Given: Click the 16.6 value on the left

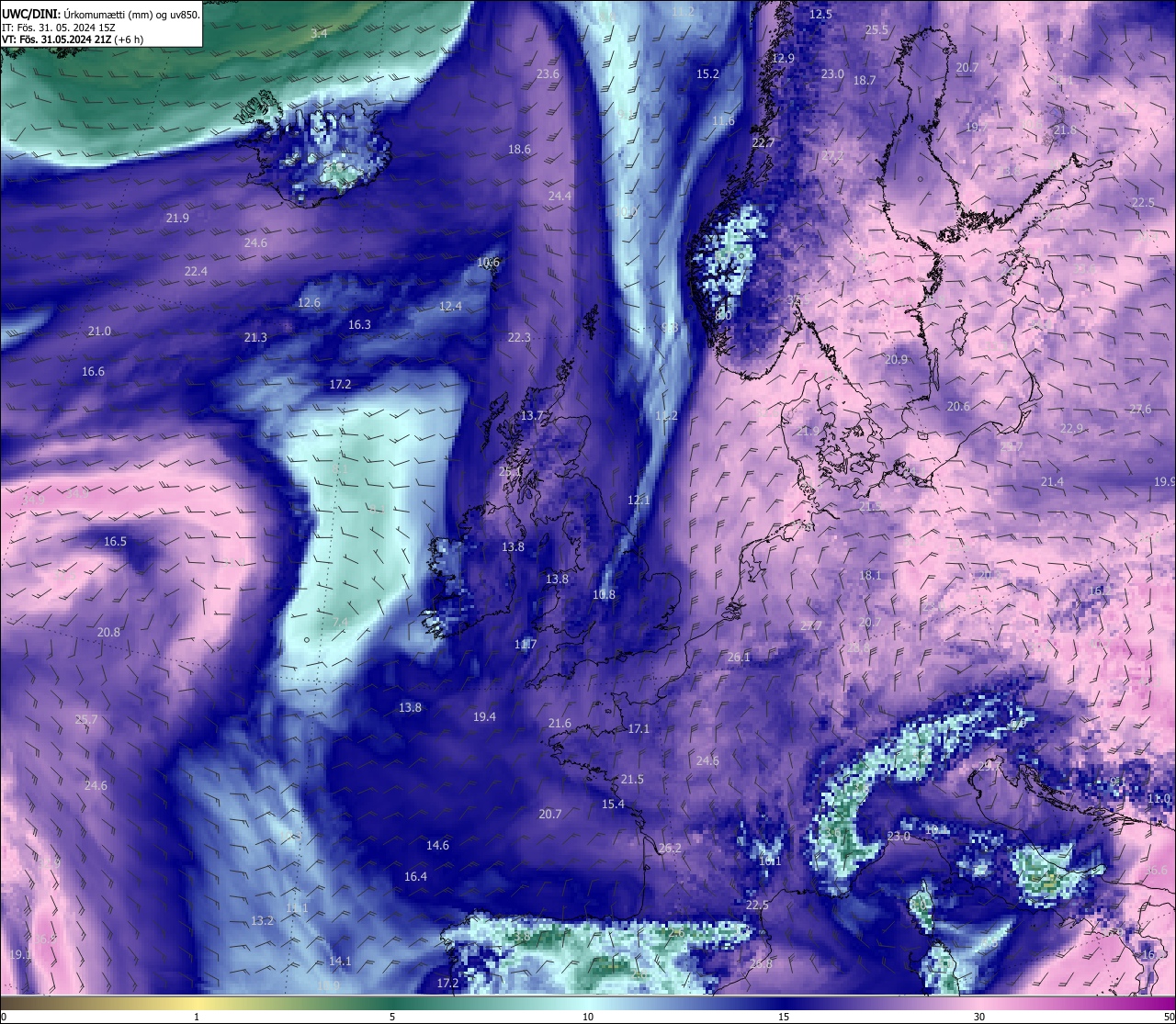Looking at the screenshot, I should point(93,372).
